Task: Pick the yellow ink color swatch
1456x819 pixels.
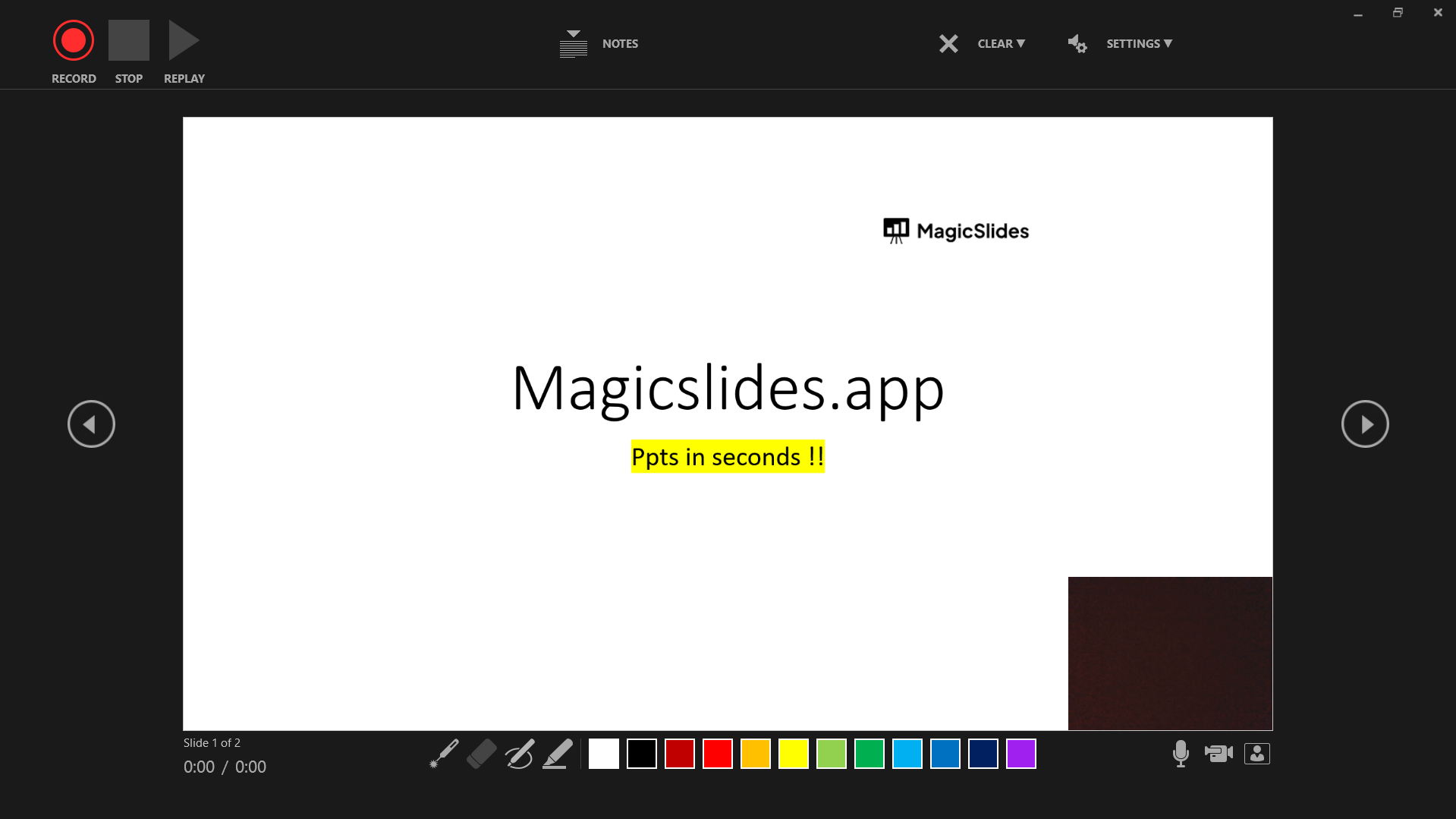Action: tap(793, 753)
